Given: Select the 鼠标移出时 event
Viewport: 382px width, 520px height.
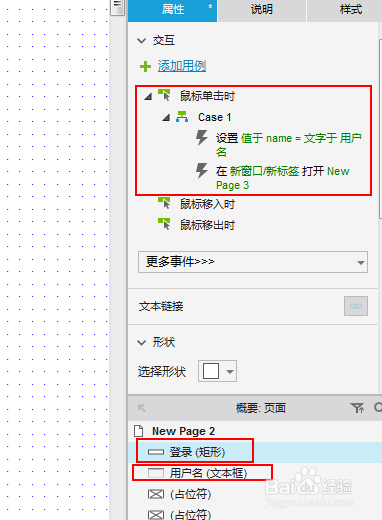Looking at the screenshot, I should [x=207, y=225].
